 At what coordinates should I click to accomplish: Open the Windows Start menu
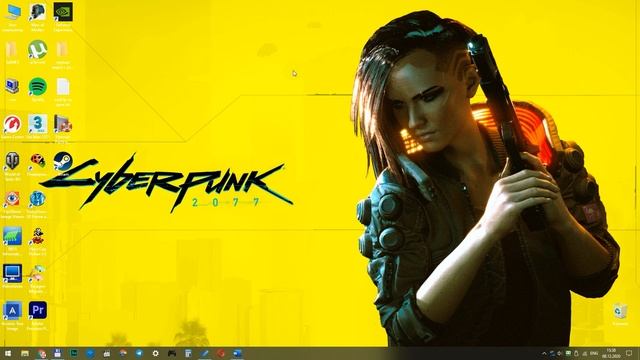[x=8, y=353]
